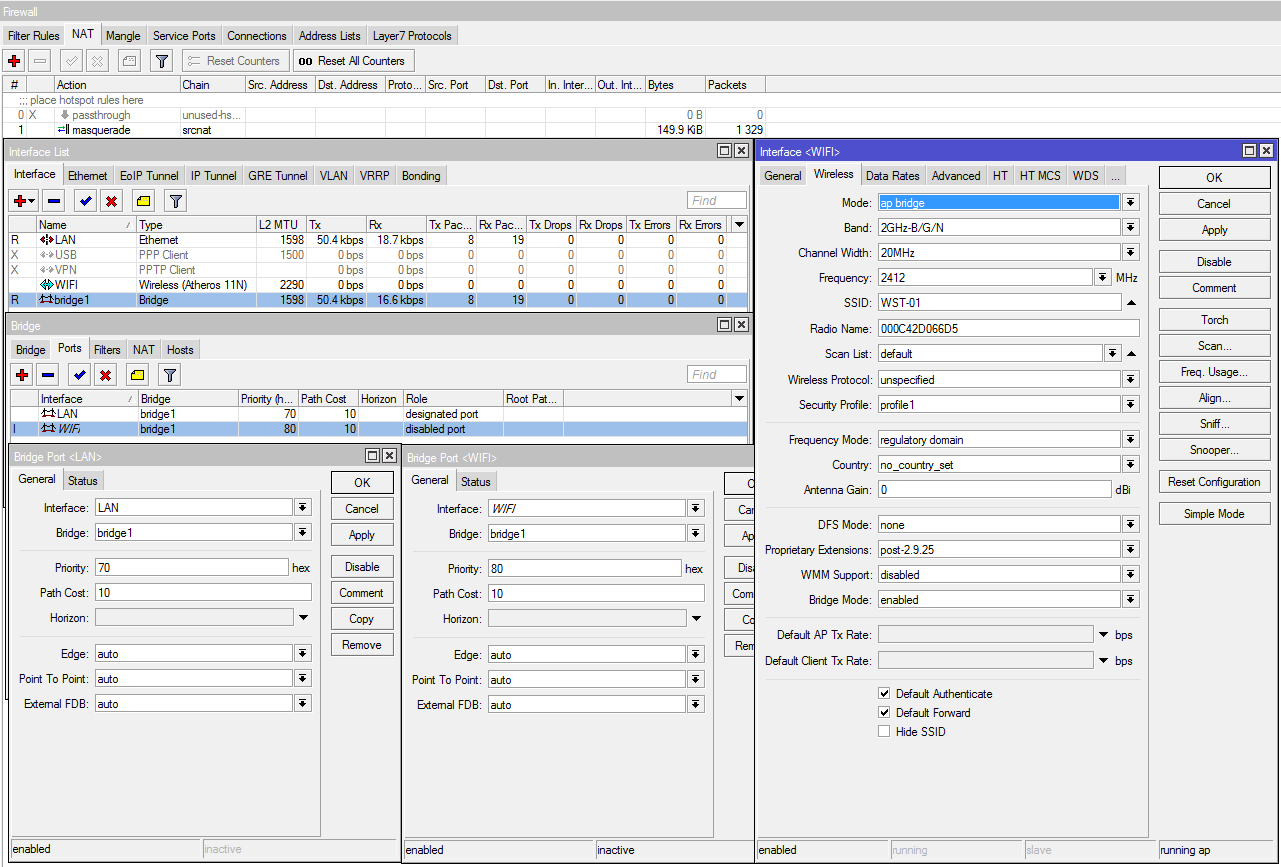Select WIFI wireless interface icon in Interface List
1281x867 pixels.
click(46, 285)
